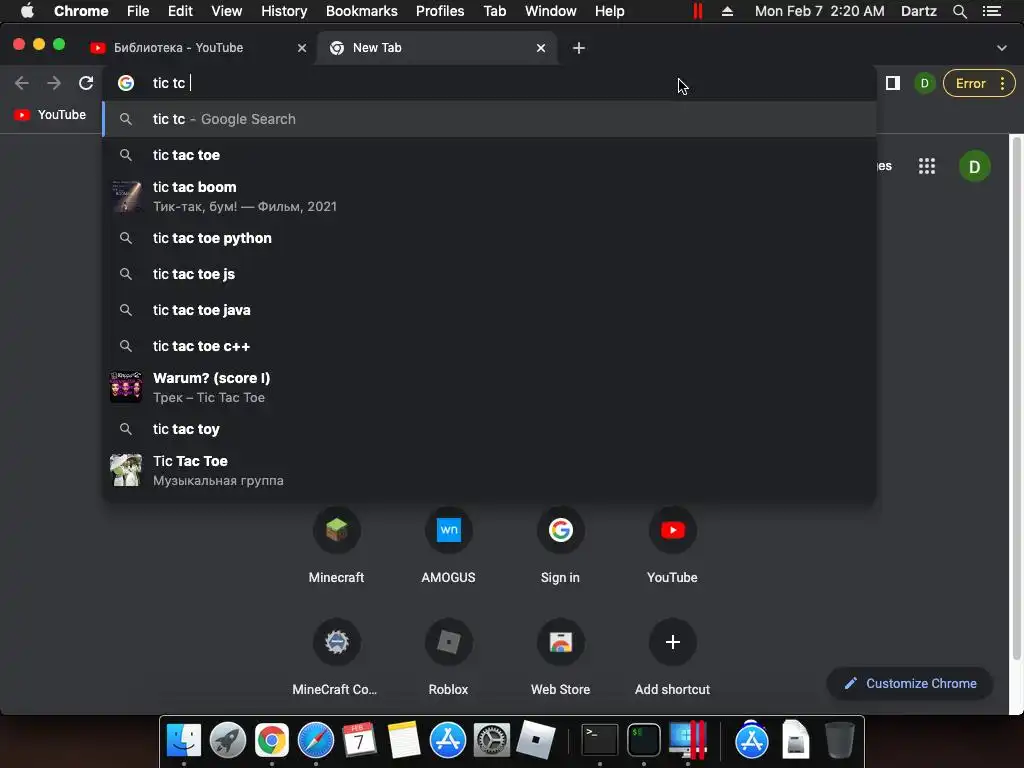
Task: Pick the tic tac toe js suggestion
Action: [x=489, y=274]
